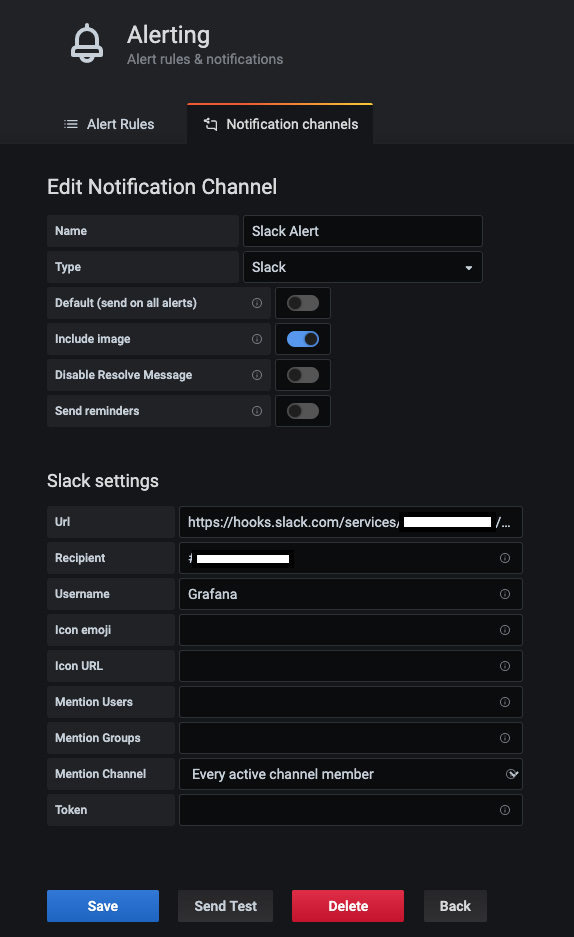Viewport: 574px width, 937px height.
Task: Click the Notification channels tab icon
Action: coord(210,124)
